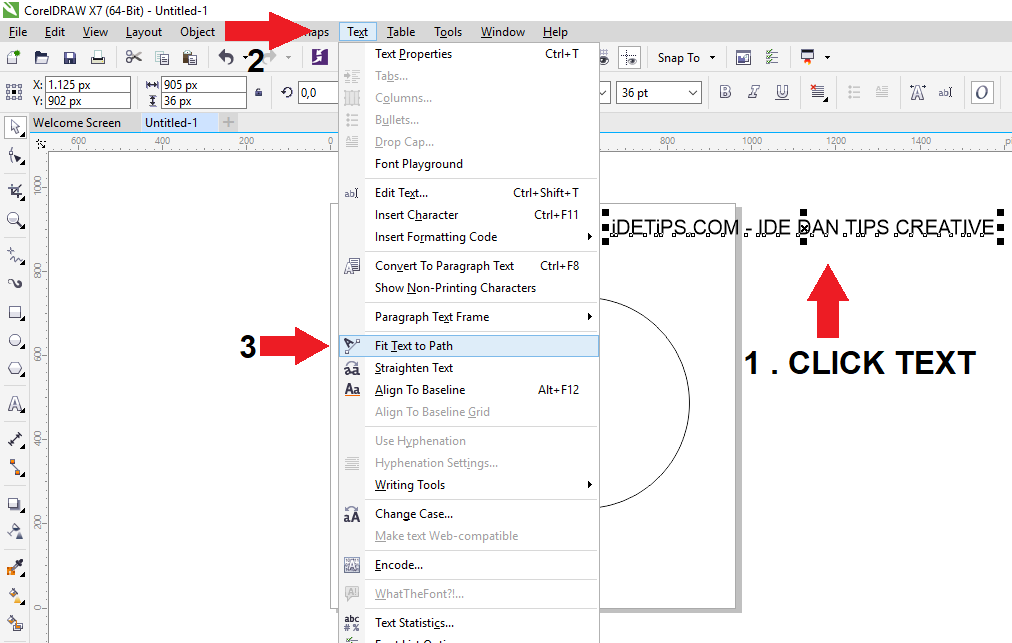
Task: Select the Rectangle tool
Action: coord(14,312)
